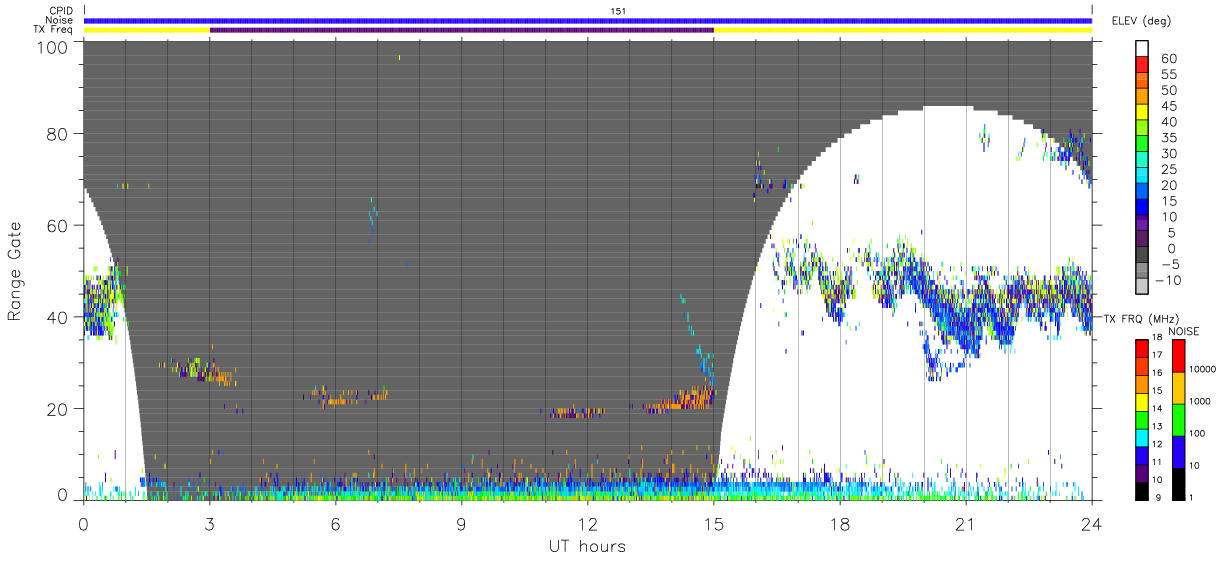Click the 80 tick label on Range Gate axis

tap(56, 134)
